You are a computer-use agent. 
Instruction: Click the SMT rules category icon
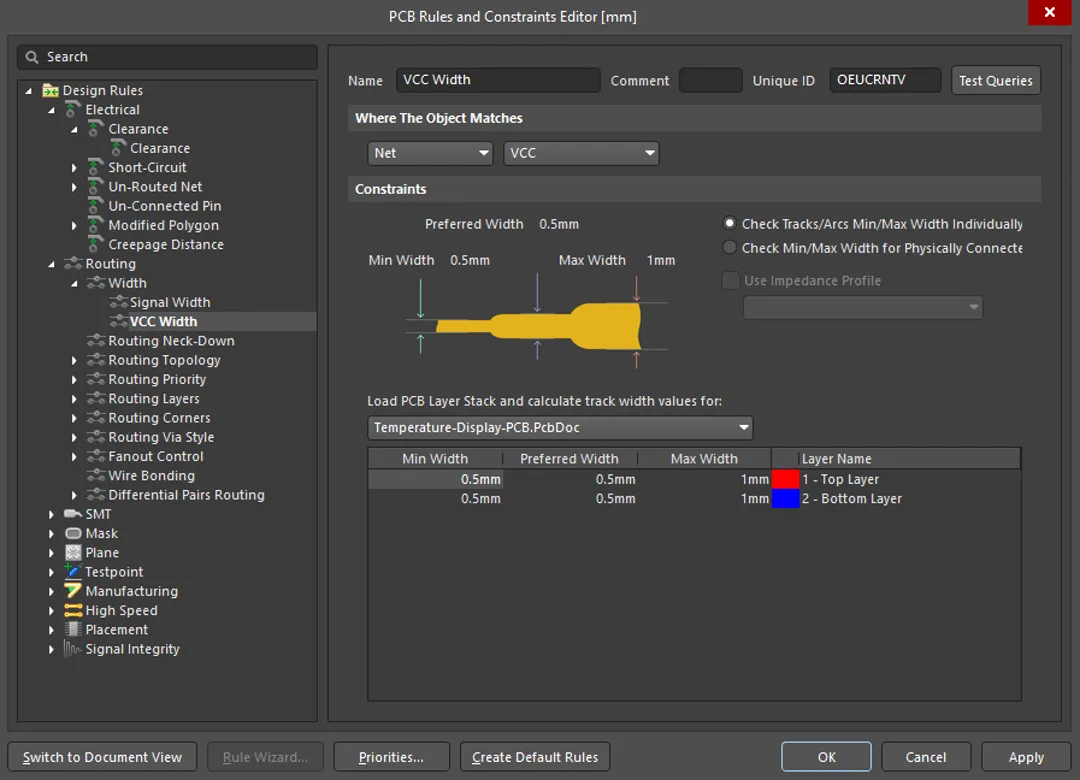click(73, 513)
